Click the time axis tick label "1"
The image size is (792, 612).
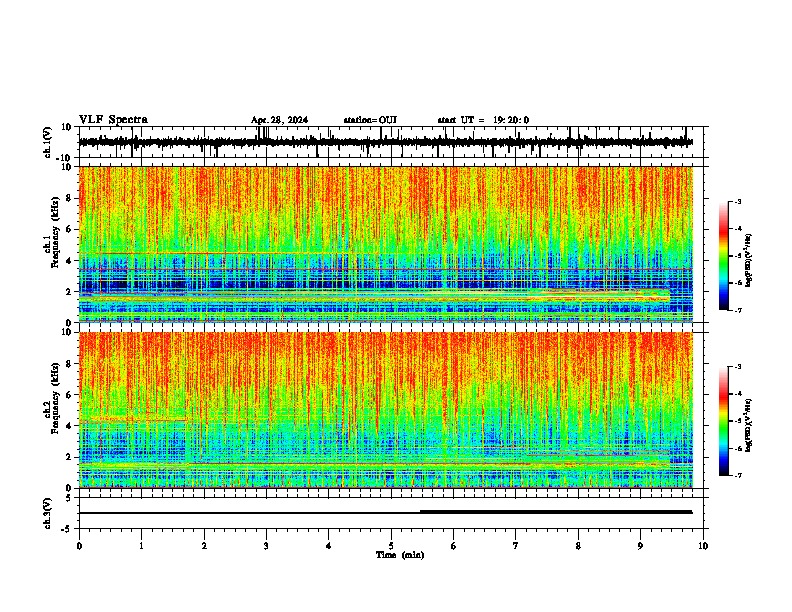click(x=141, y=546)
